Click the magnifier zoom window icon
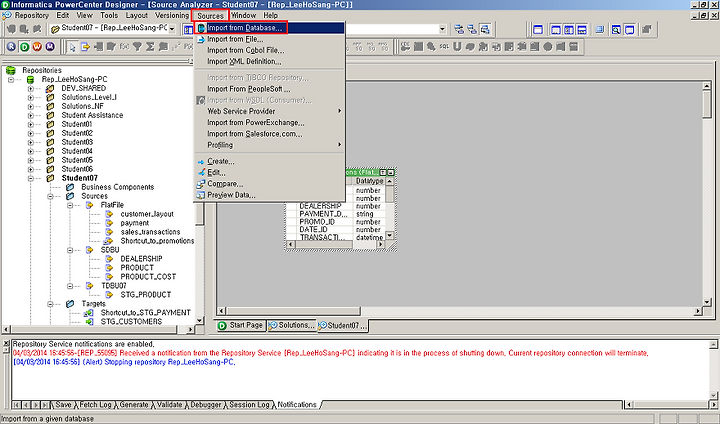 pos(616,30)
